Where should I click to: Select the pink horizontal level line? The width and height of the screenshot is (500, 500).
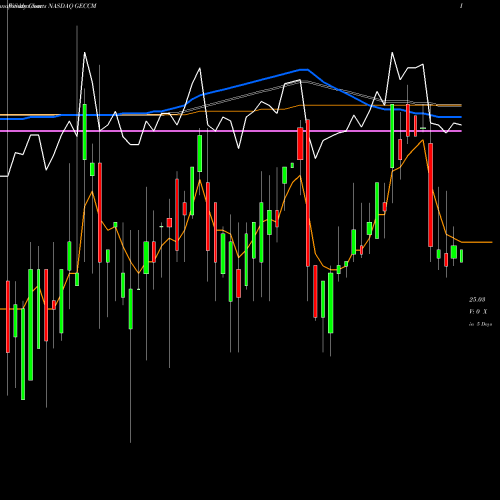[x=231, y=131]
